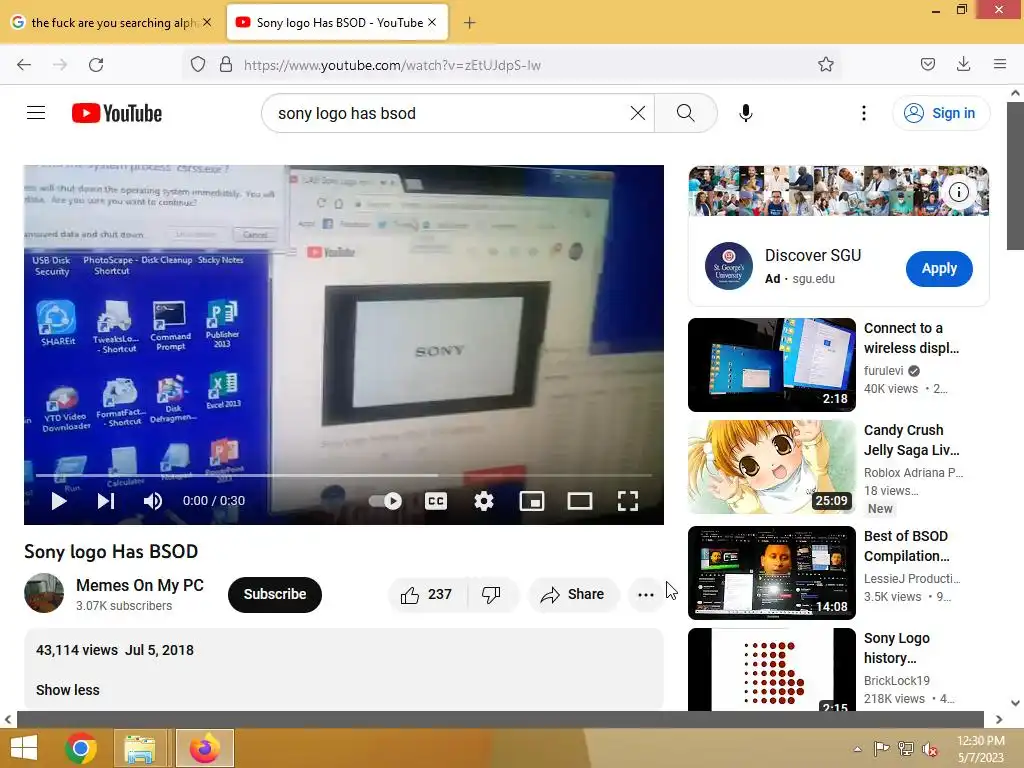Viewport: 1024px width, 768px height.
Task: Switch to theater mode
Action: 580,501
